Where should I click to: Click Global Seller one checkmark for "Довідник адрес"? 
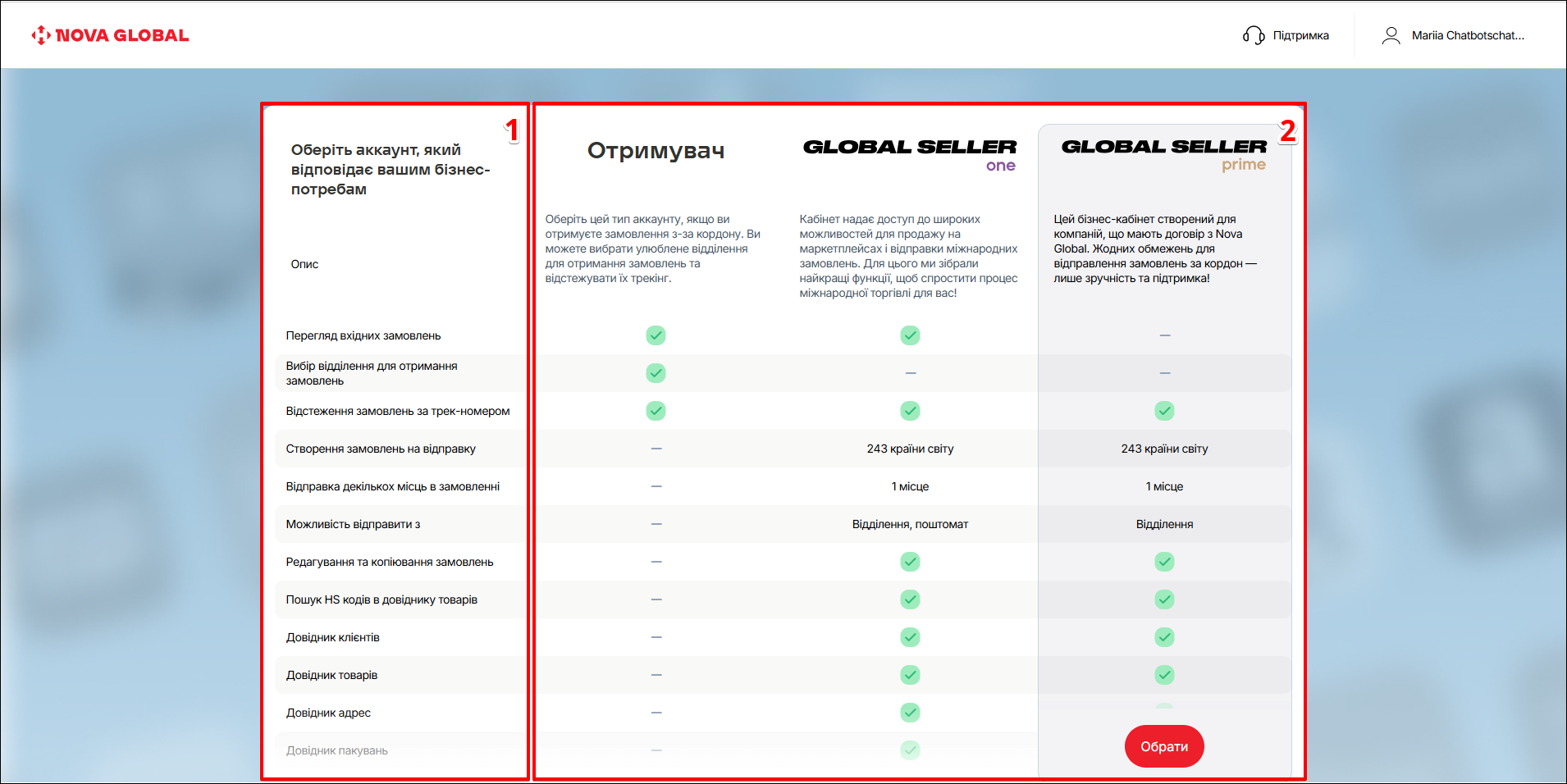click(x=910, y=713)
